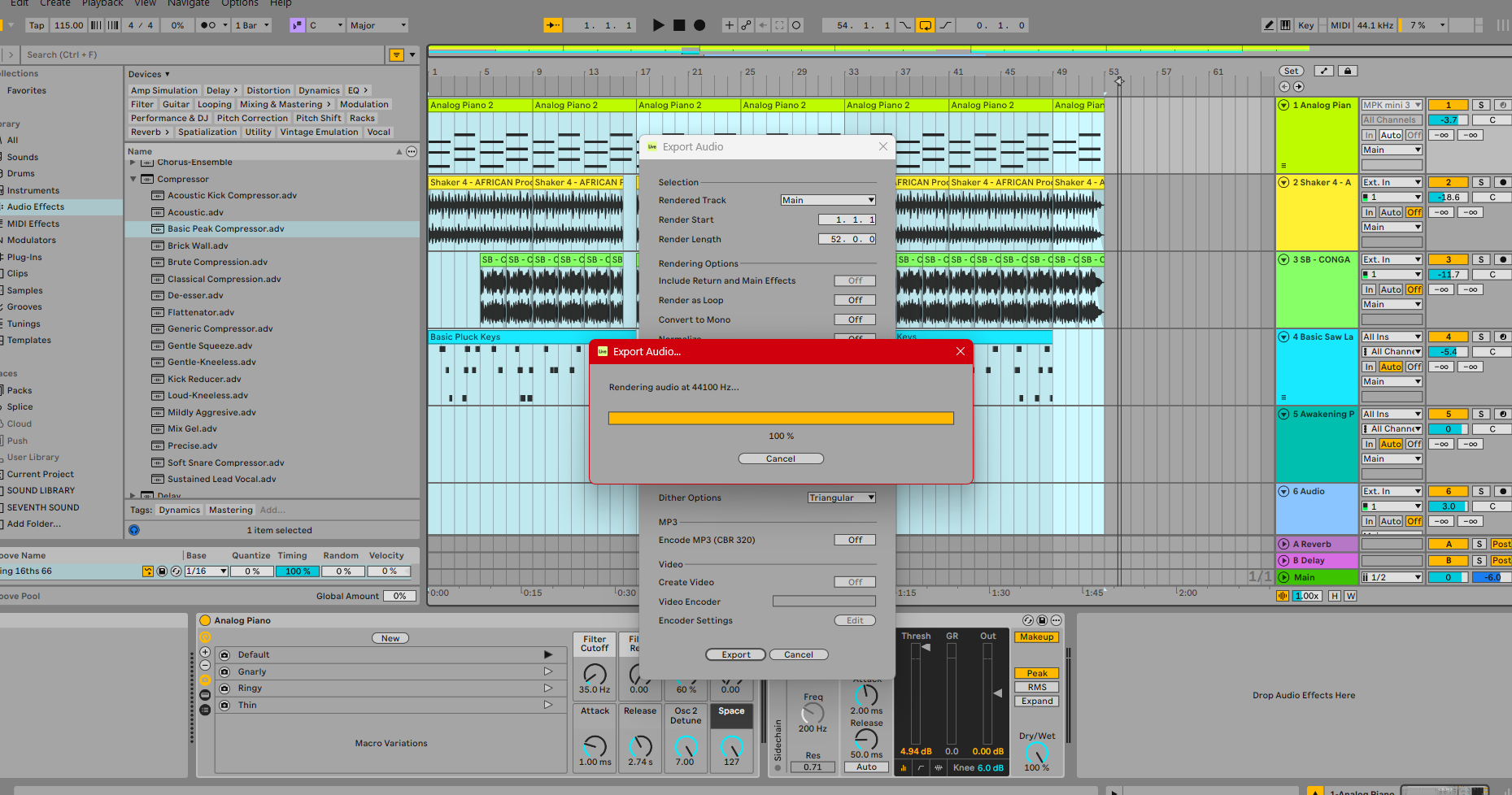Click the Capture MIDI icon
This screenshot has width=1512, height=795.
(x=779, y=25)
